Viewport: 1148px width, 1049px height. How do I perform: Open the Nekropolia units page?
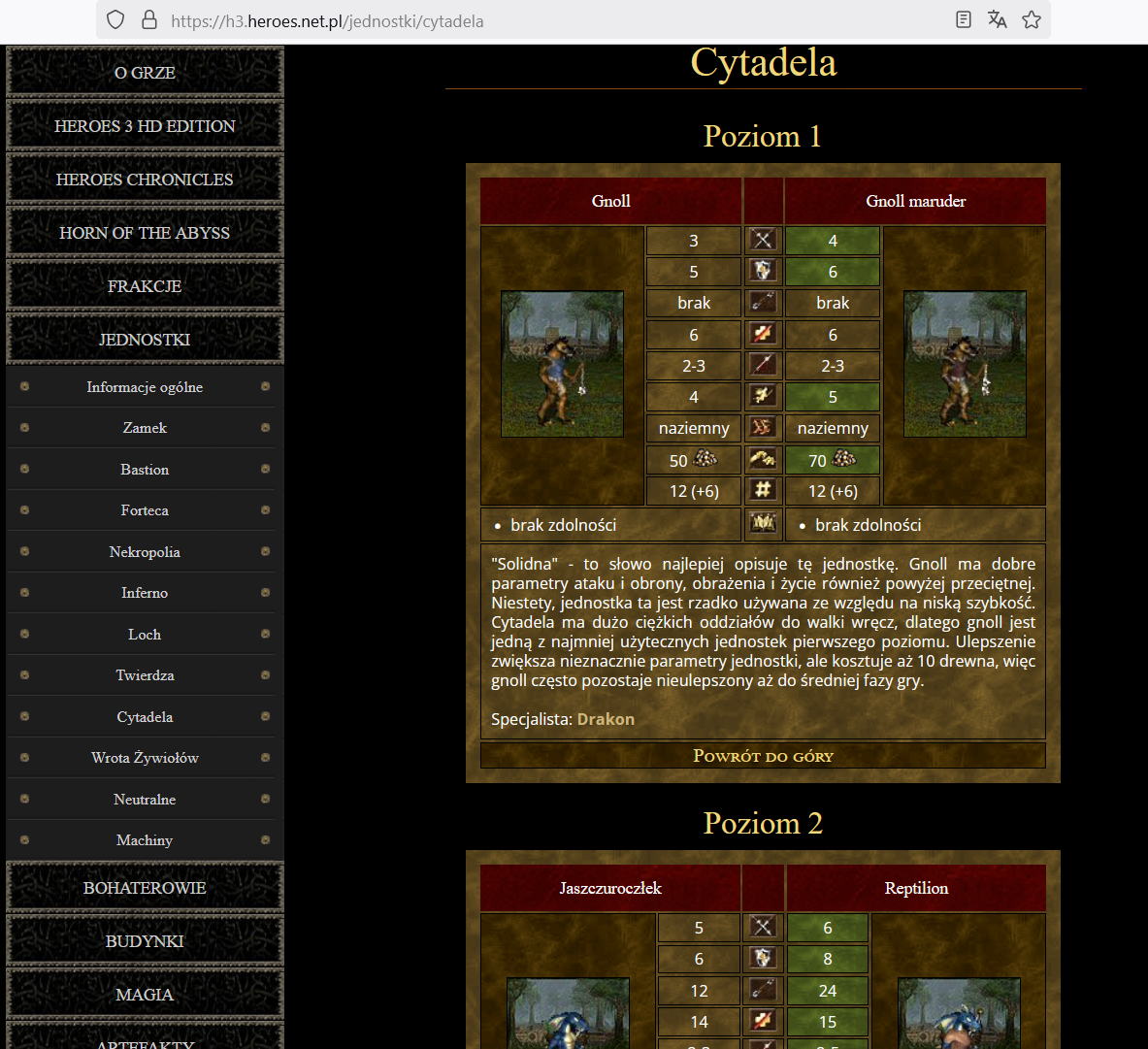click(x=145, y=552)
